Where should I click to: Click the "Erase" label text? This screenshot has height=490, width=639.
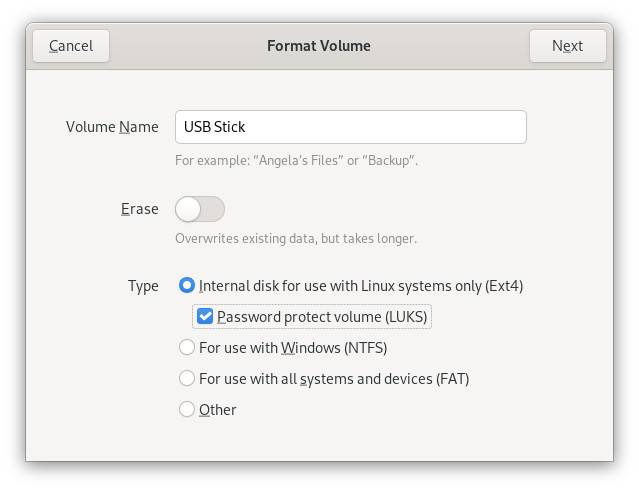pos(140,209)
